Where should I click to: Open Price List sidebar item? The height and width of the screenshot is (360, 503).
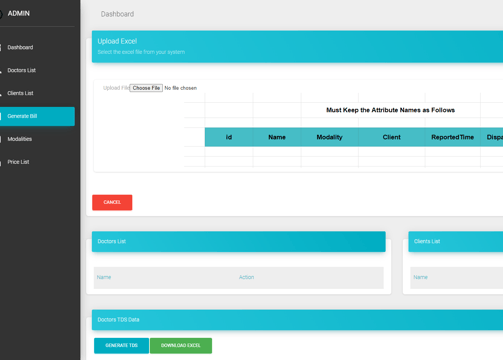[x=18, y=162]
